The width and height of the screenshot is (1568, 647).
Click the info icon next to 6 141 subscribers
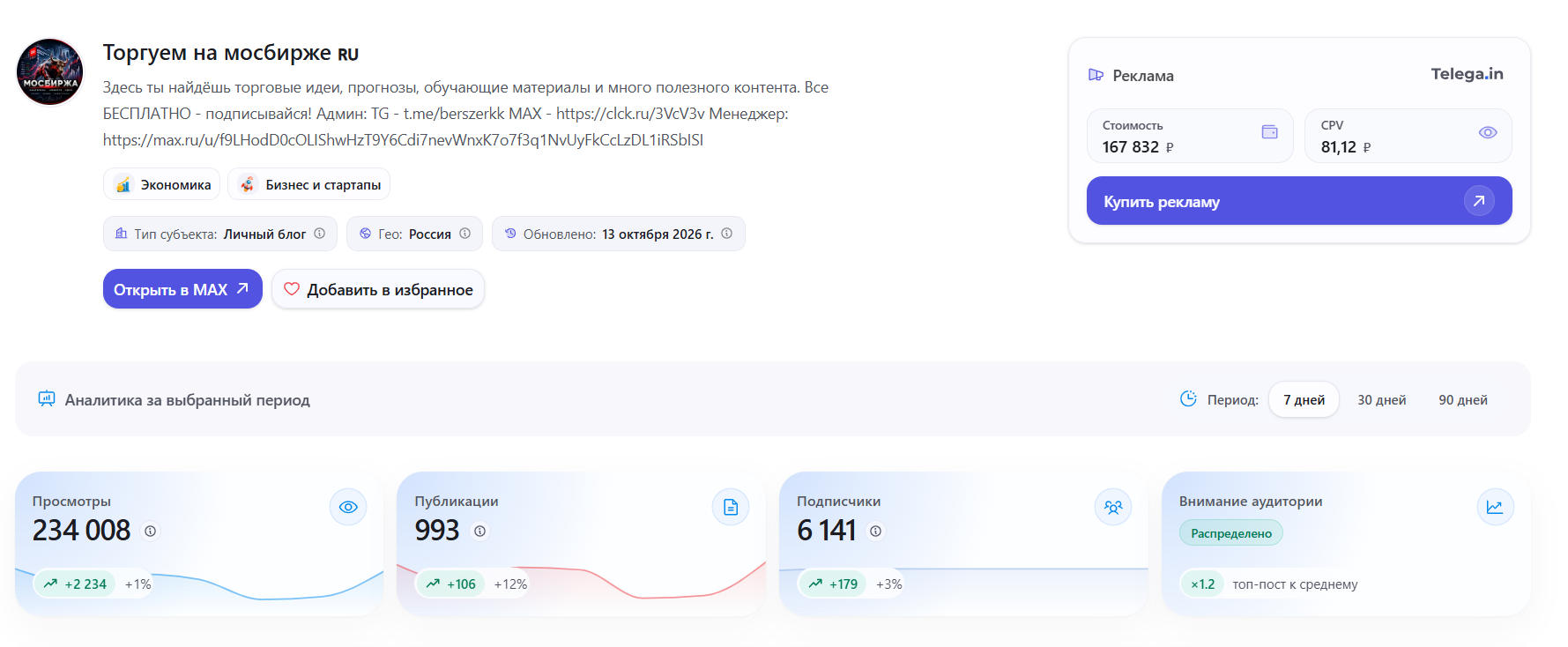876,532
